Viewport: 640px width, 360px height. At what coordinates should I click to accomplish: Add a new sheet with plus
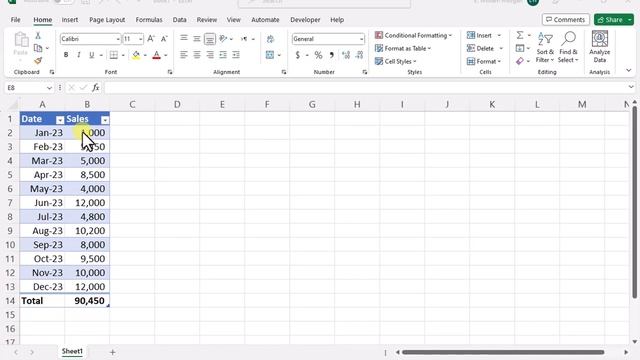click(x=112, y=352)
